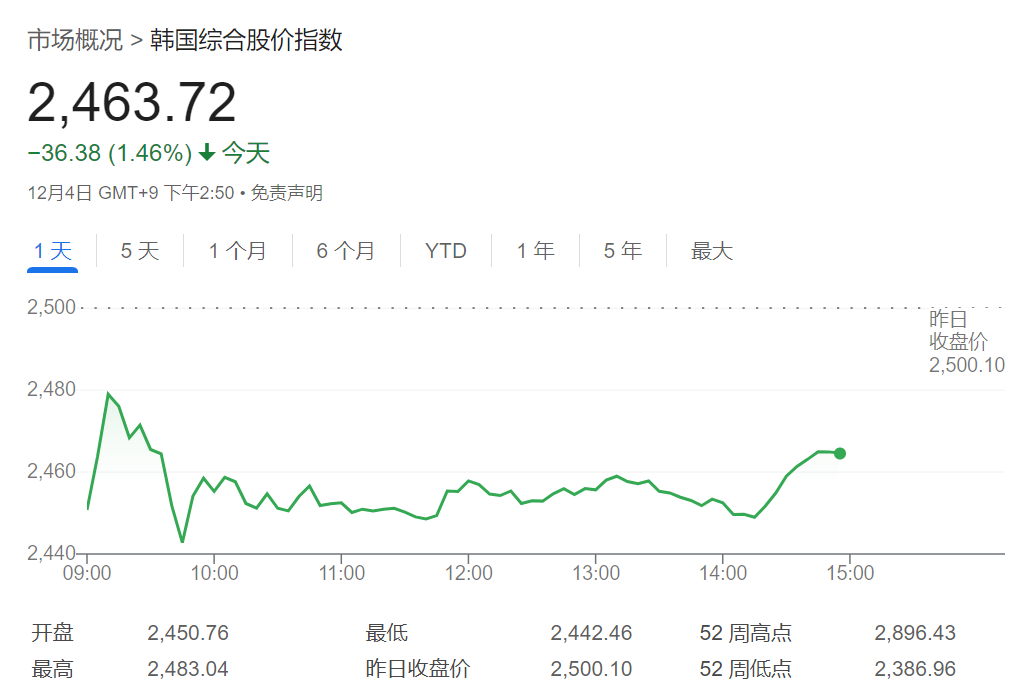Image resolution: width=1029 pixels, height=699 pixels.
Task: Click the timestamp 12月4日 GMT+9 下午2:50
Action: pos(131,193)
